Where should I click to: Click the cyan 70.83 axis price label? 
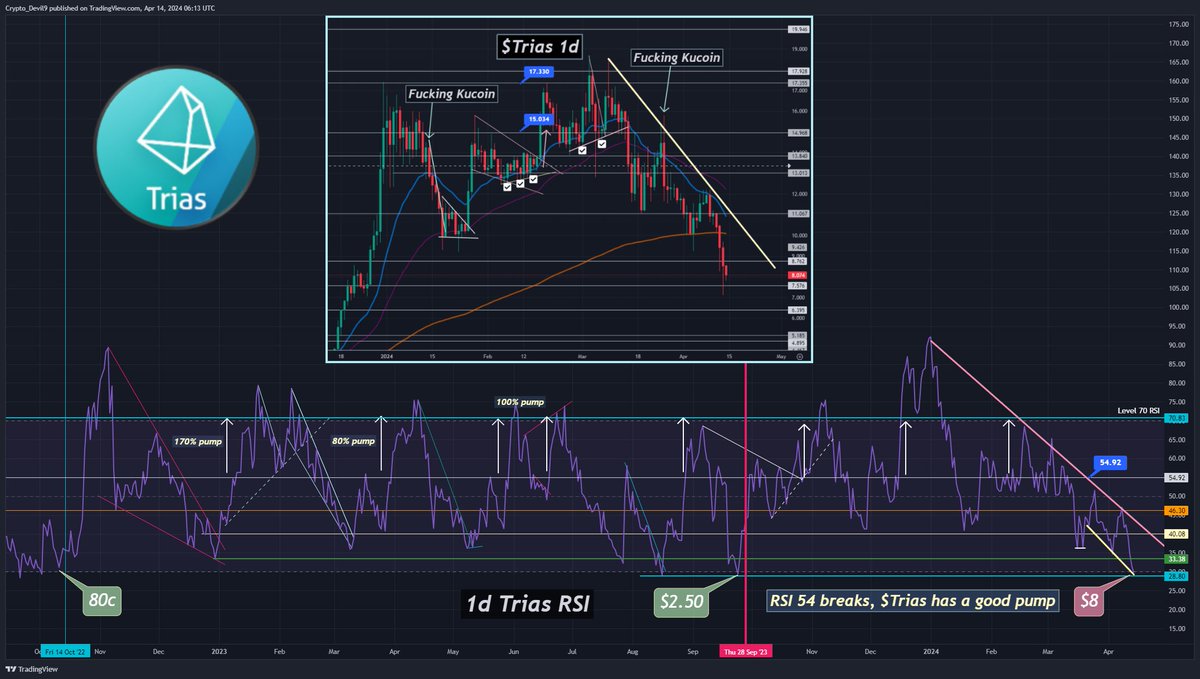tap(1176, 418)
